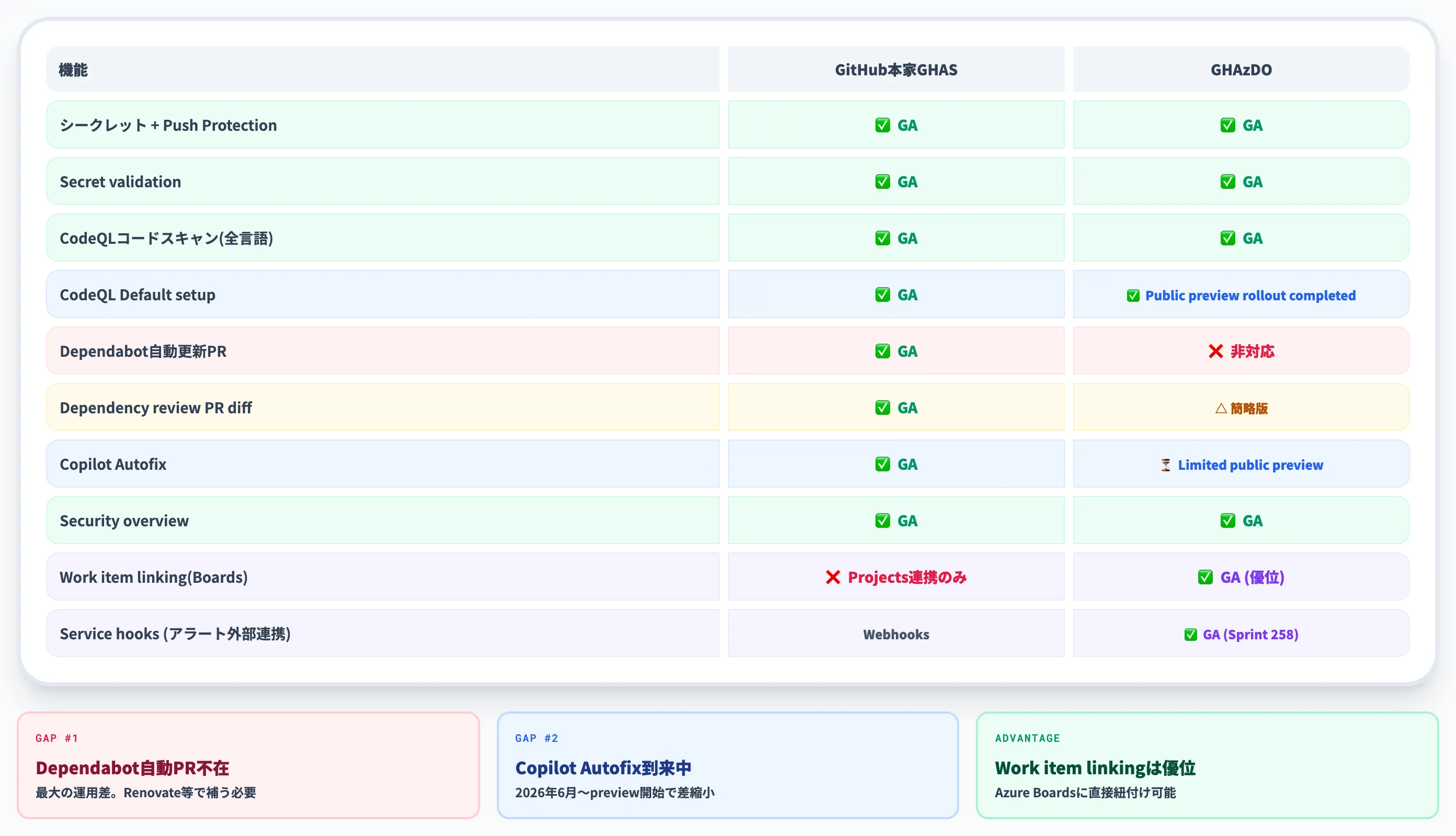Click GHAzDO check mark in Secret validation row
1456x836 pixels.
pos(1227,182)
